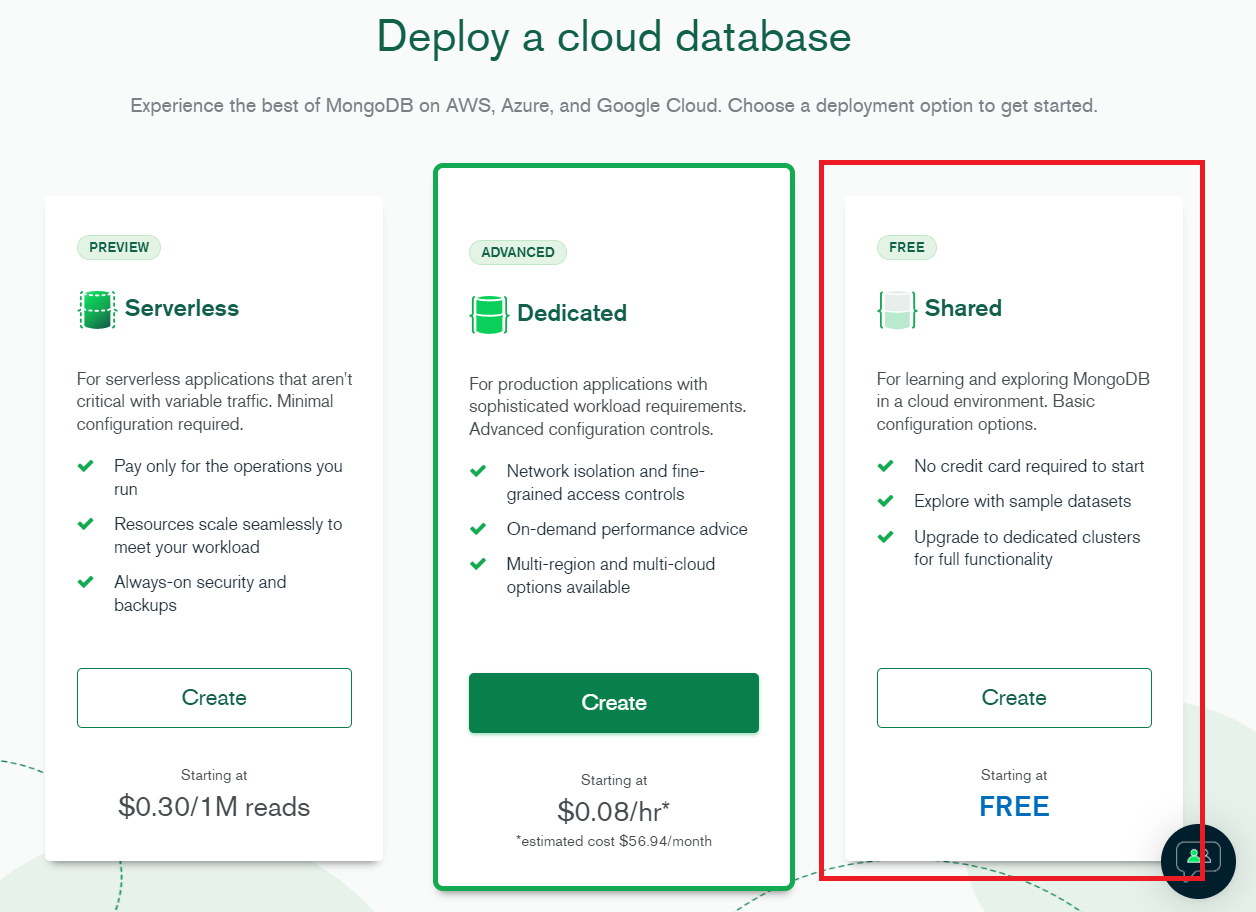Click the text Resources scale seamlessly to meet workload

tap(228, 536)
